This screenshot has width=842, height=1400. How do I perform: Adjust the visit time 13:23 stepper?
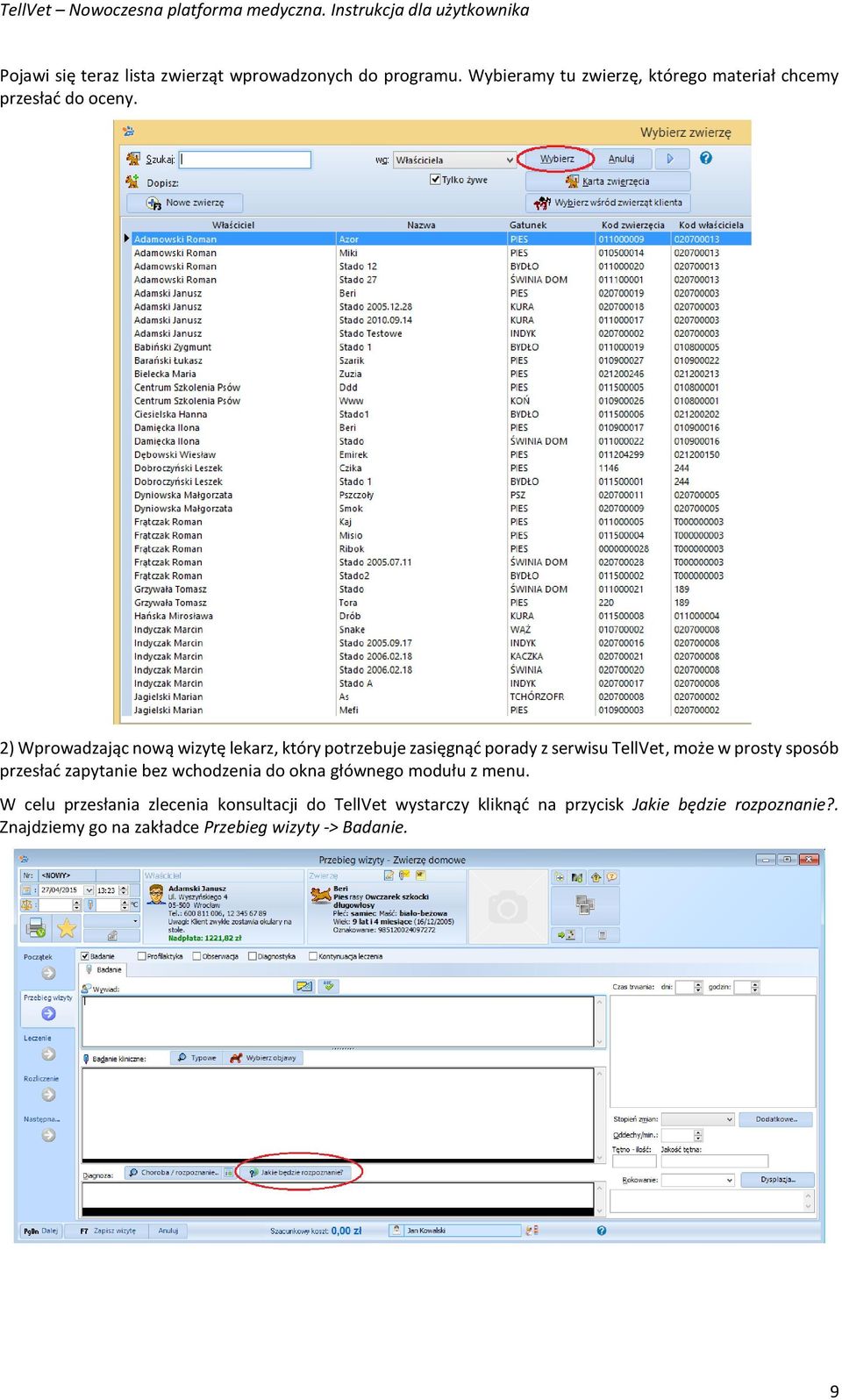pos(124,890)
